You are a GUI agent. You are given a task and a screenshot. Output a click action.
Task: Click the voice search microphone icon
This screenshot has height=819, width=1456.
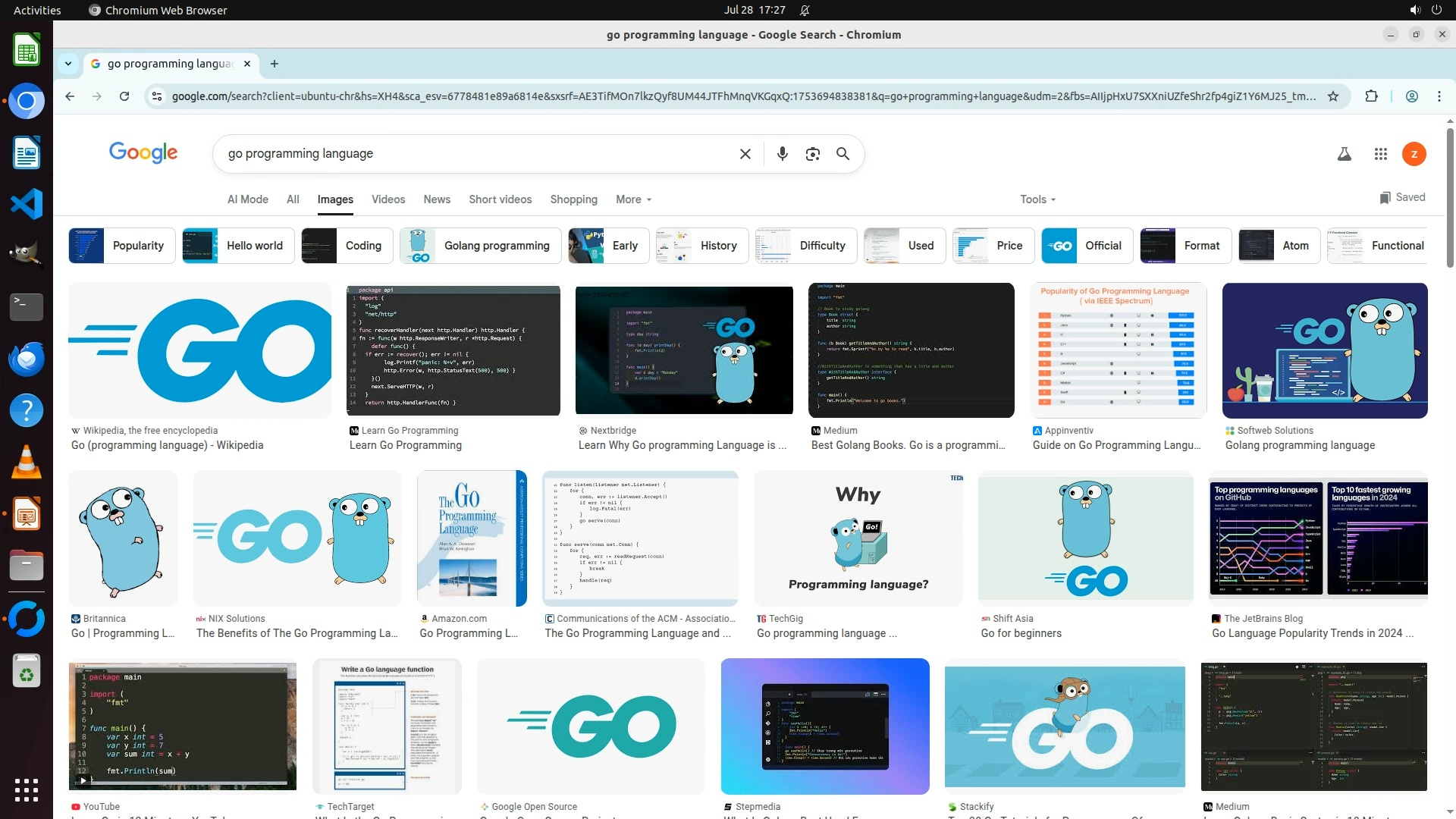coord(782,154)
